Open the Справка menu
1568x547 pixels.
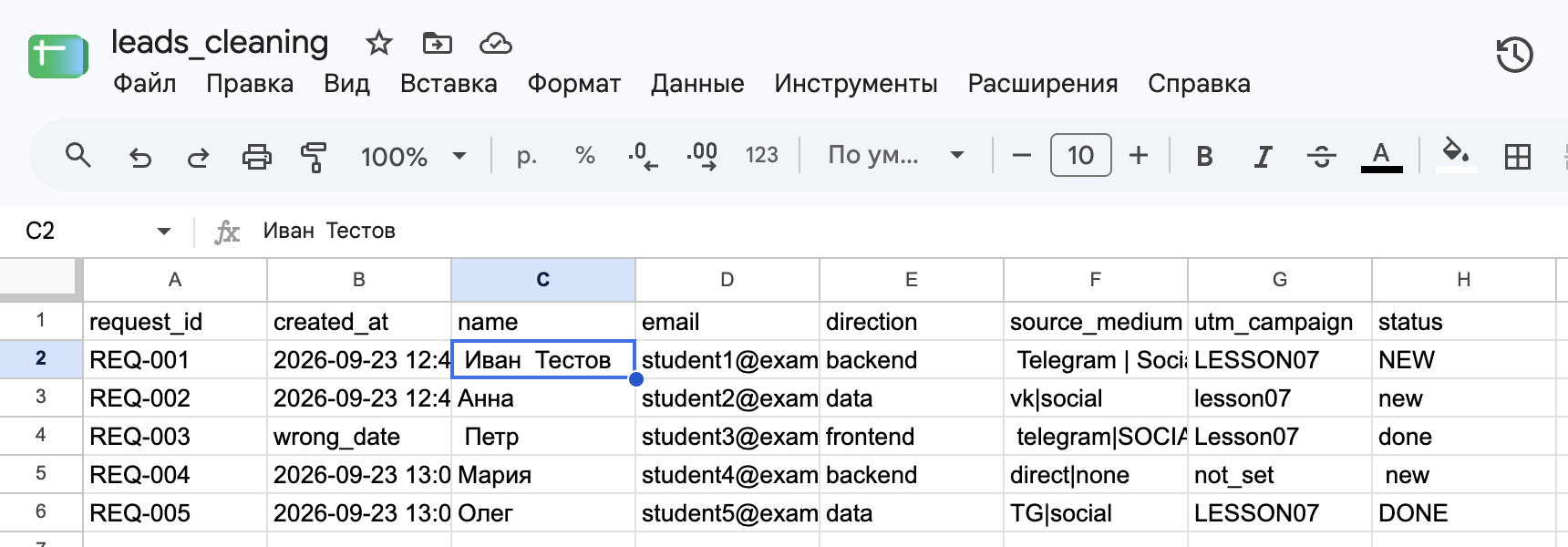tap(1199, 84)
